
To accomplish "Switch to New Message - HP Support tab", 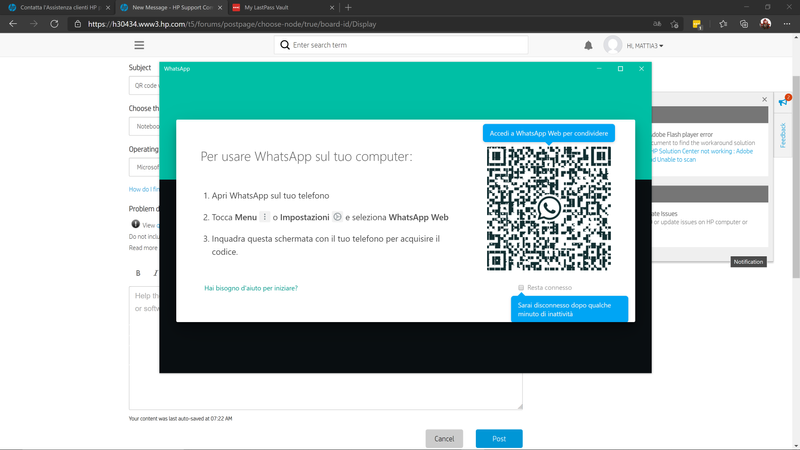I will pos(171,8).
